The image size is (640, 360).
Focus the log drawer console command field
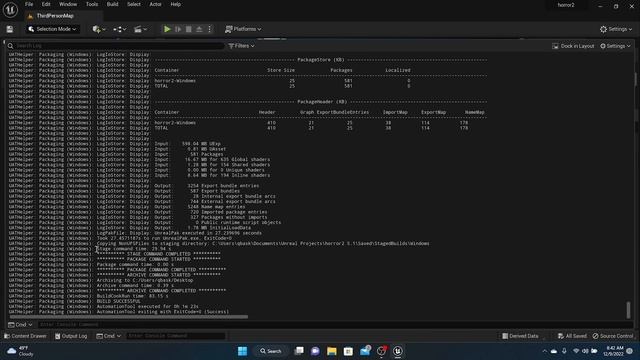[335, 324]
